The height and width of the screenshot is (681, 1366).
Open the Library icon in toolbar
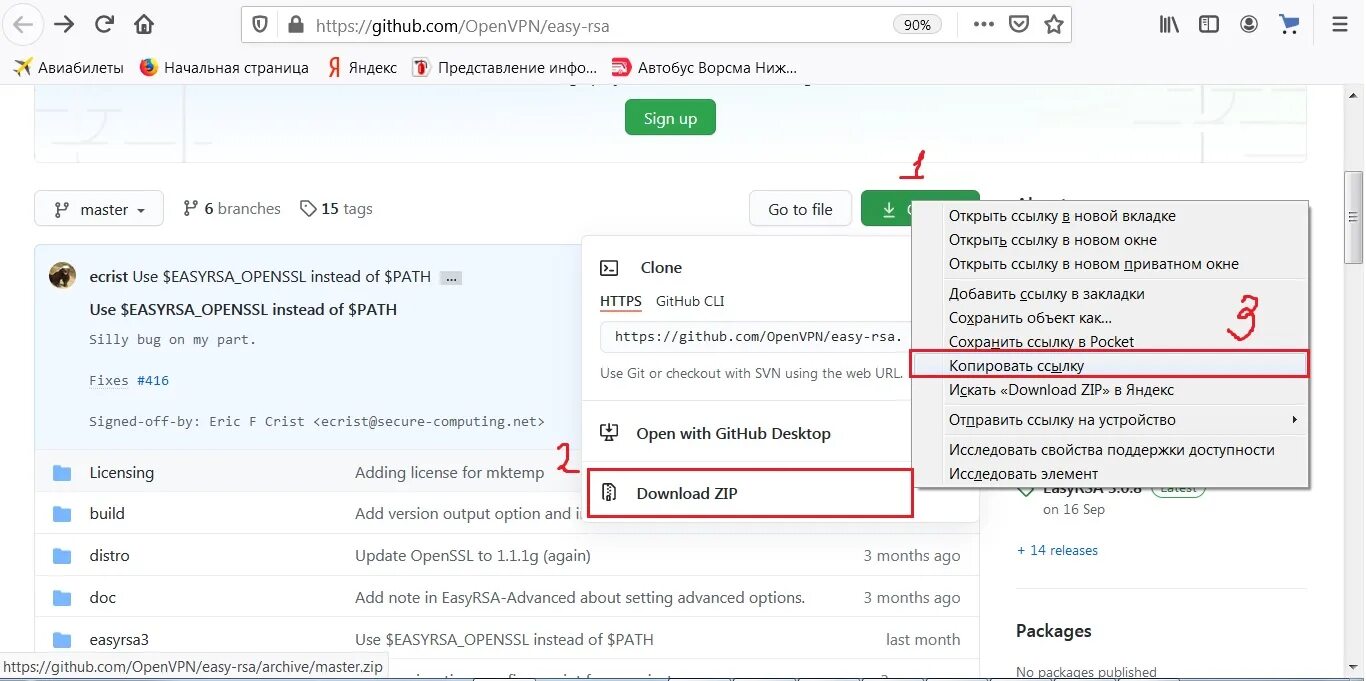[x=1170, y=25]
